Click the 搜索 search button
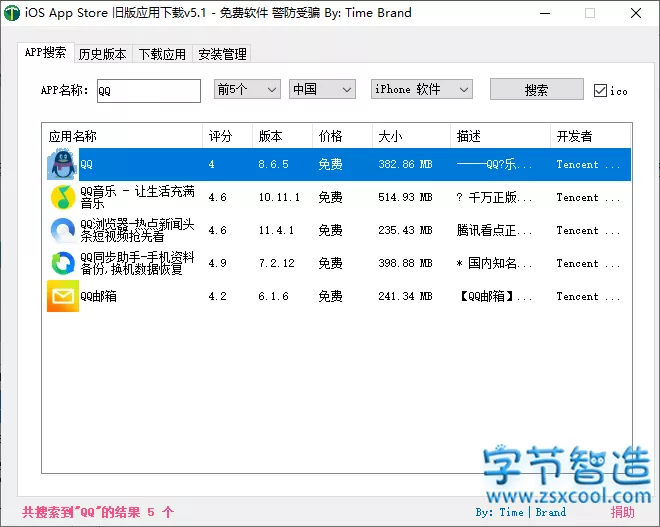Screen dimensions: 660x527 (537, 89)
